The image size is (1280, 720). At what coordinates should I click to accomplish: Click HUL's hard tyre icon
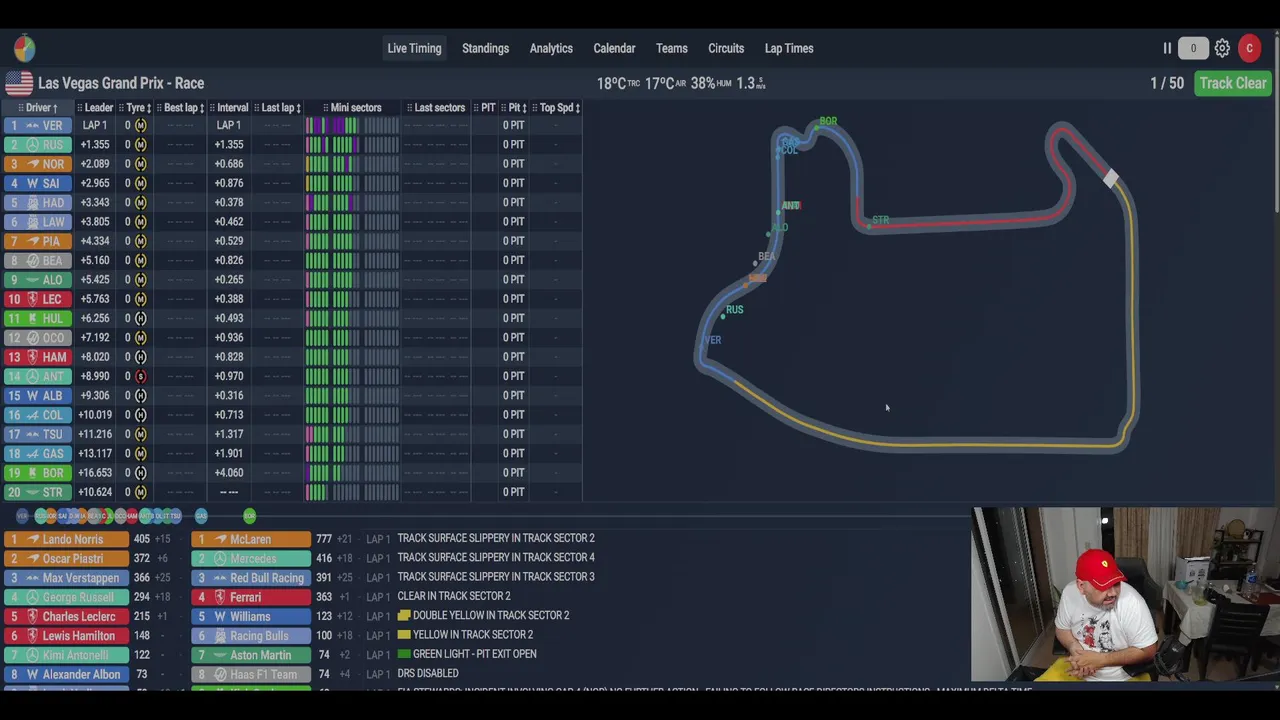(x=140, y=318)
